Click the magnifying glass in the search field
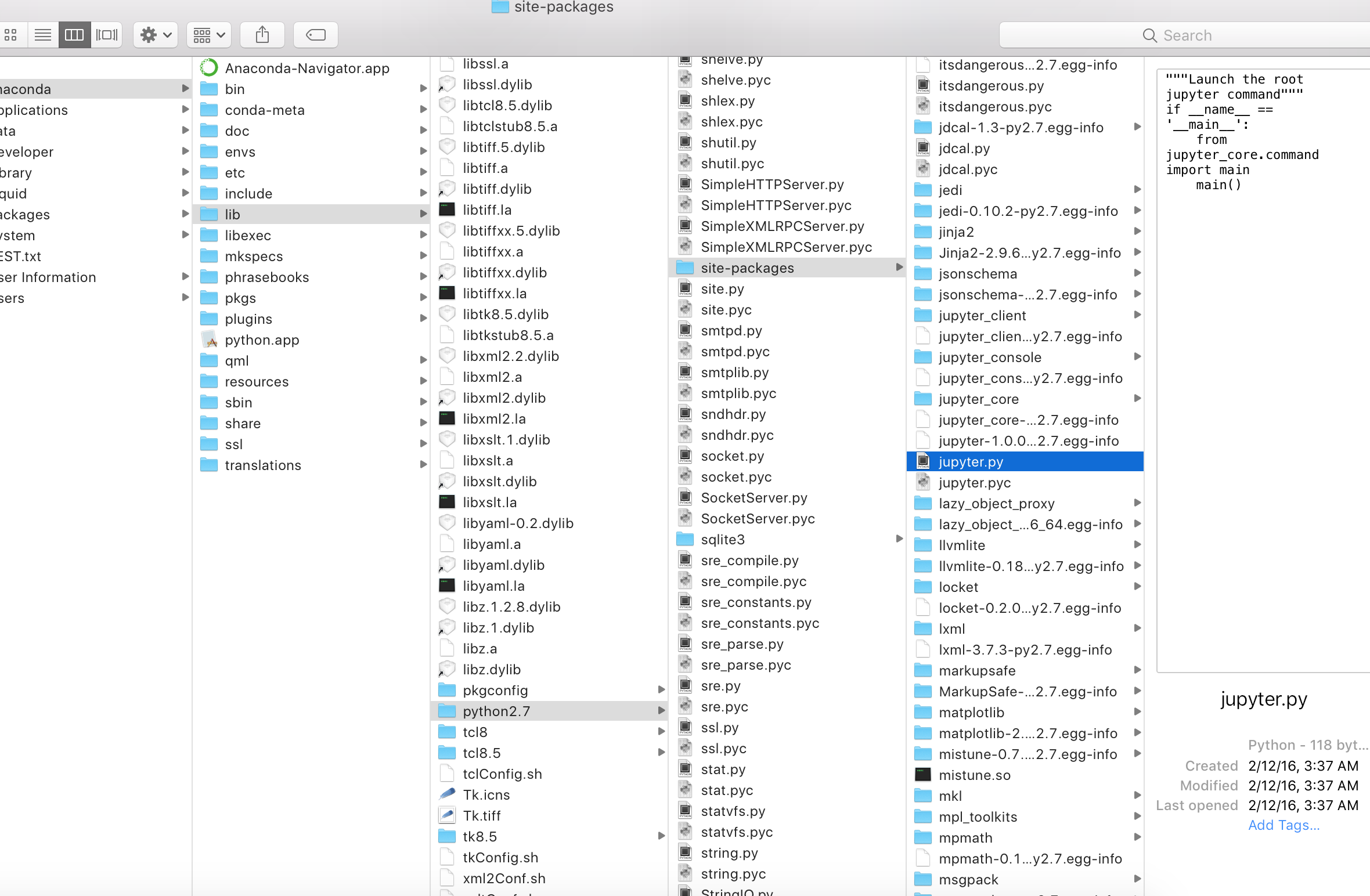This screenshot has height=896, width=1370. [x=1149, y=35]
